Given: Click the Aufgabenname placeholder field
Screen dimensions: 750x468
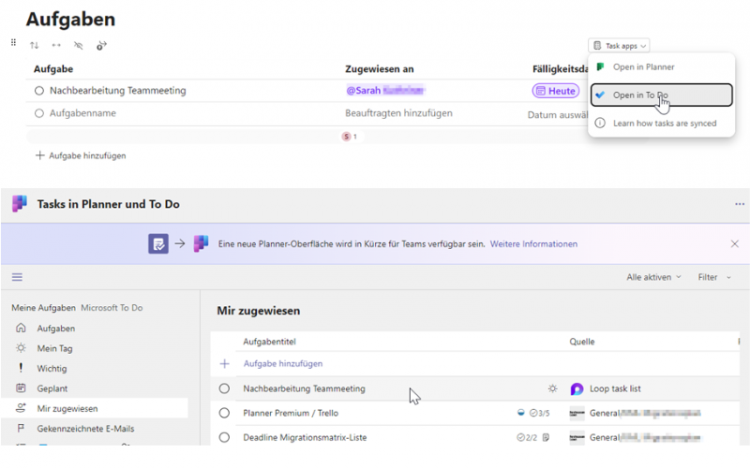Looking at the screenshot, I should coord(82,113).
